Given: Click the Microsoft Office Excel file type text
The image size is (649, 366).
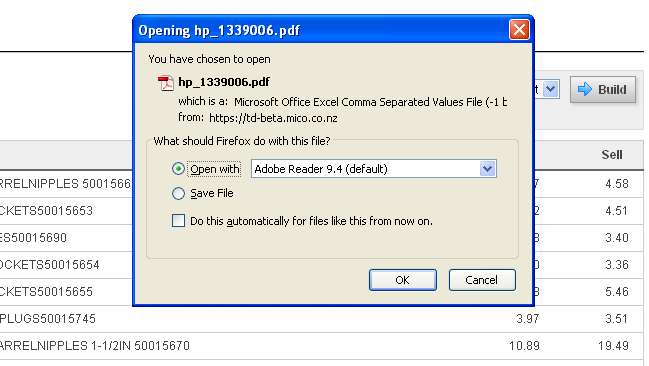Looking at the screenshot, I should 370,102.
